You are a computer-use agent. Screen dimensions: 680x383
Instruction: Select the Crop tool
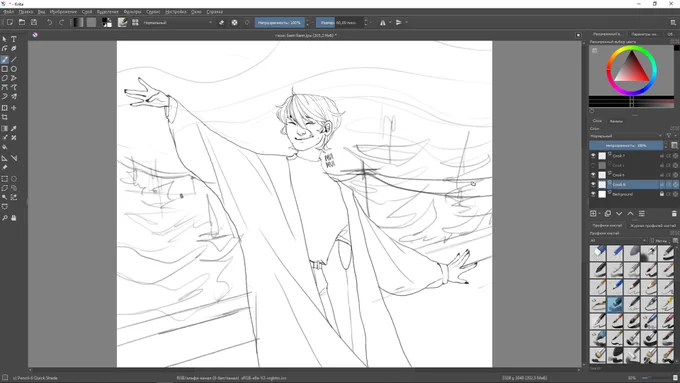coord(4,117)
